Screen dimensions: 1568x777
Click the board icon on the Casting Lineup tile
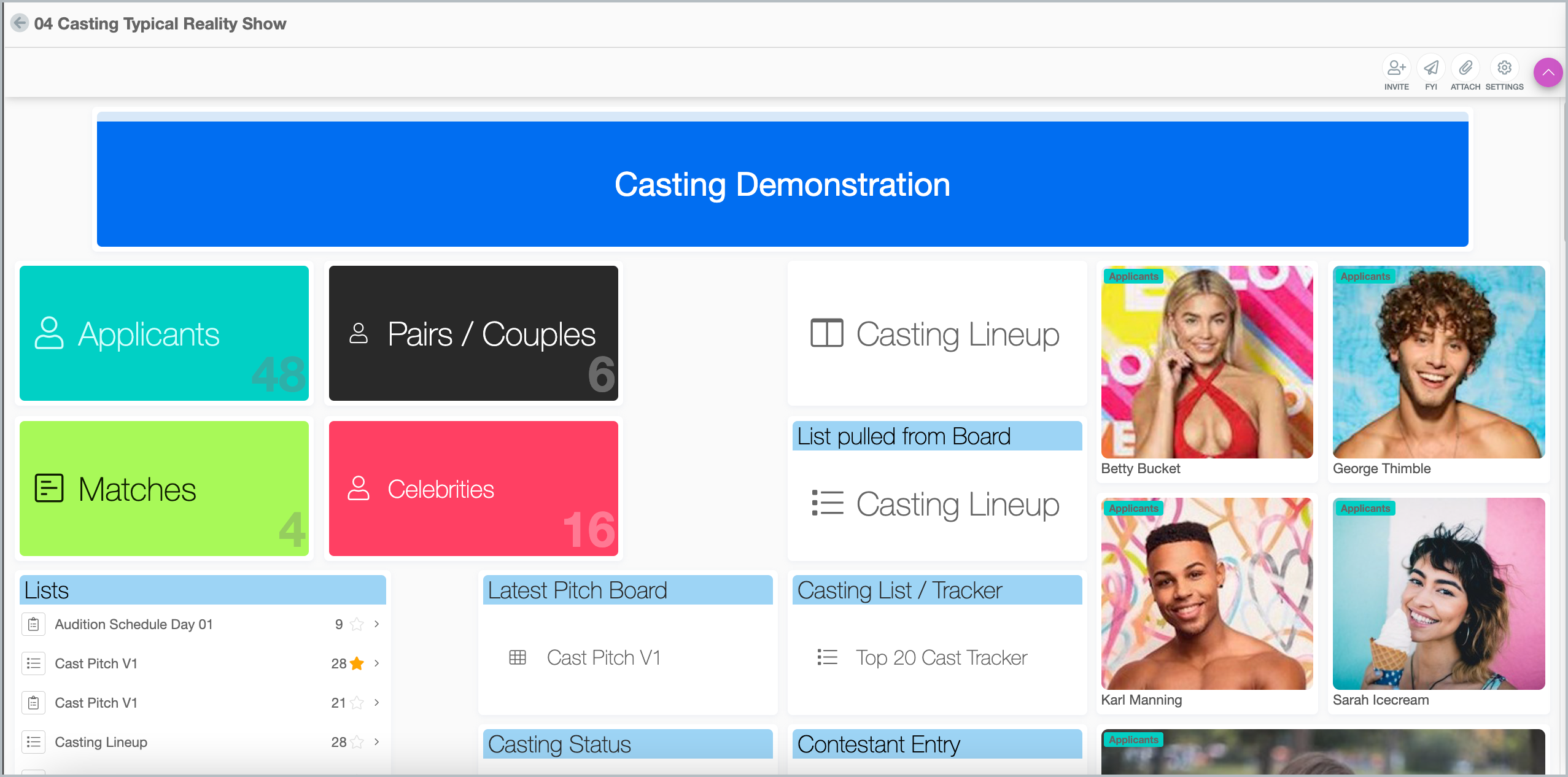point(826,333)
